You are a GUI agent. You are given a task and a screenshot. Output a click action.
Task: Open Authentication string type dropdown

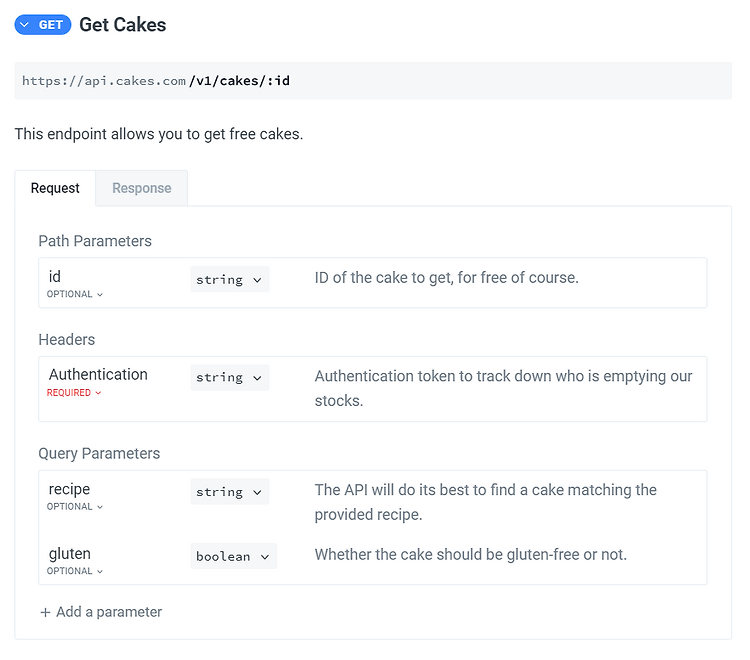230,378
